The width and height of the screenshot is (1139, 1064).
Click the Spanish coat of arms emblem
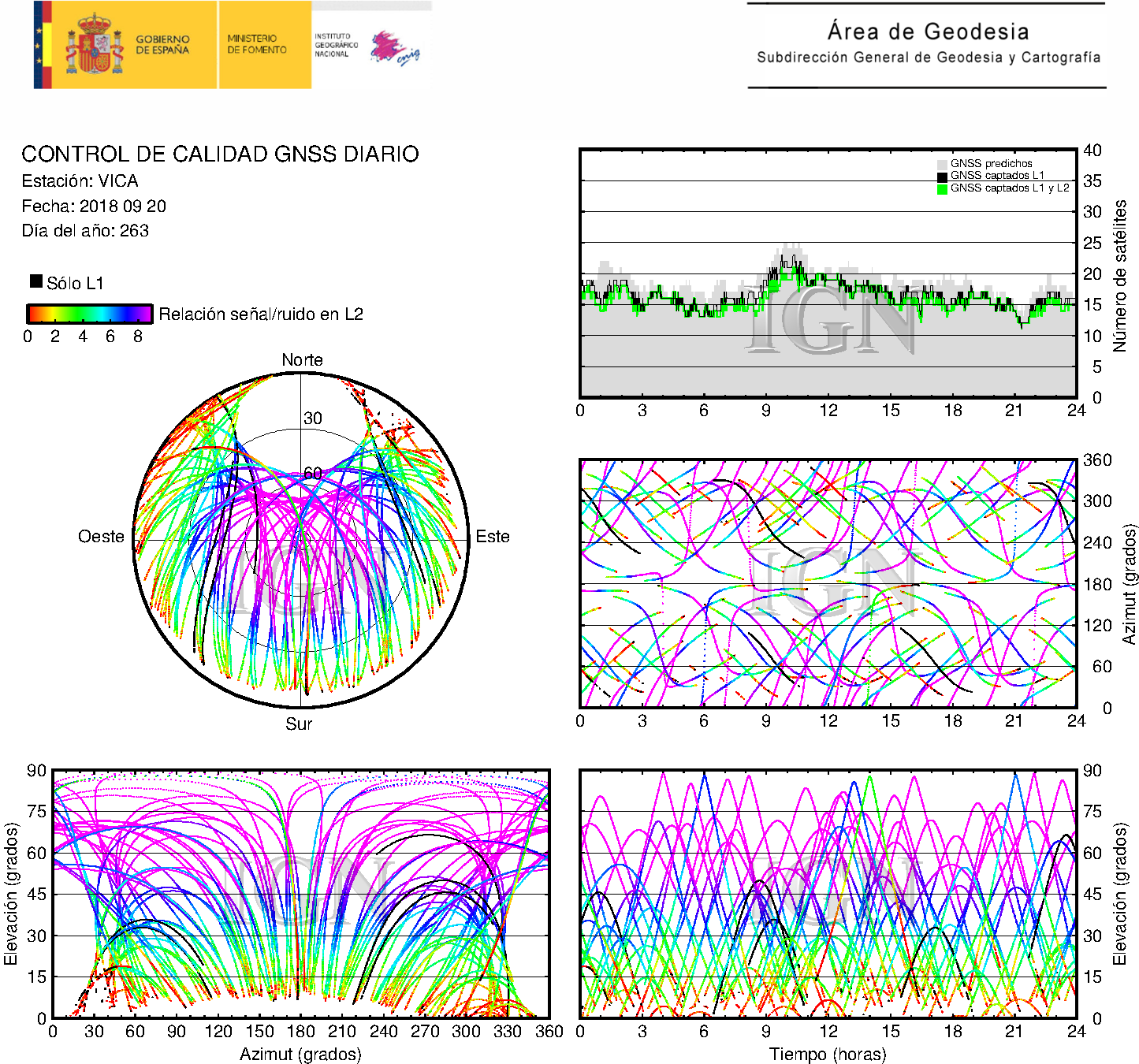coord(94,46)
